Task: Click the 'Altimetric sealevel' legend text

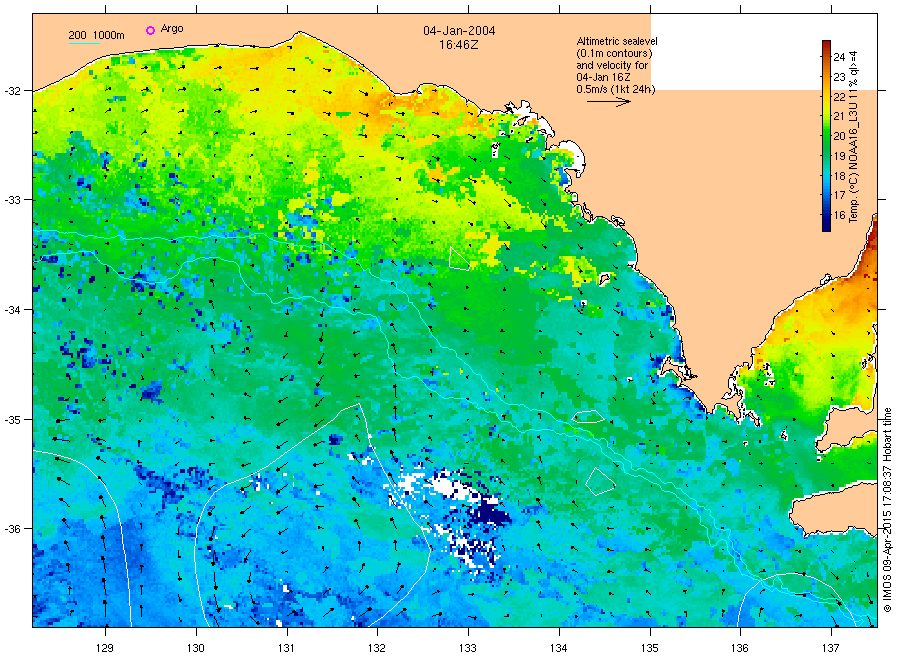Action: click(617, 41)
